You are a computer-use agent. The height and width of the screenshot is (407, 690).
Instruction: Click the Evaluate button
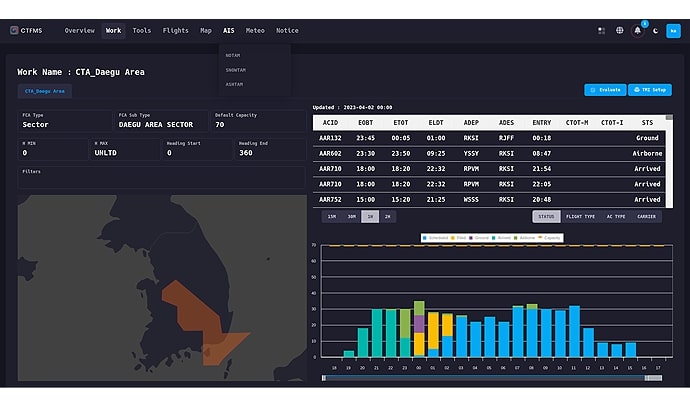[604, 90]
